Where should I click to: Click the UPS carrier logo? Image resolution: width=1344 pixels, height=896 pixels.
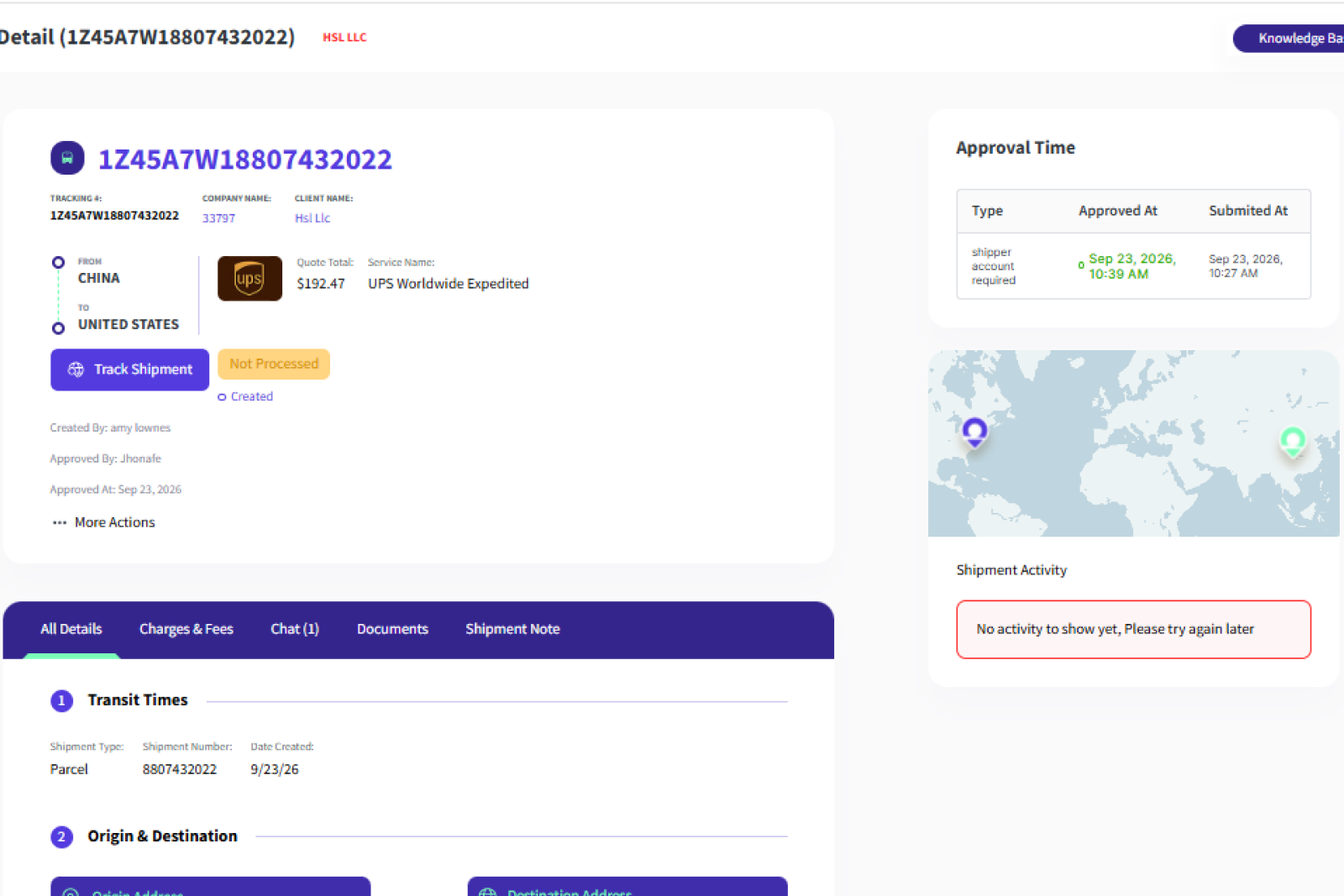coord(249,278)
